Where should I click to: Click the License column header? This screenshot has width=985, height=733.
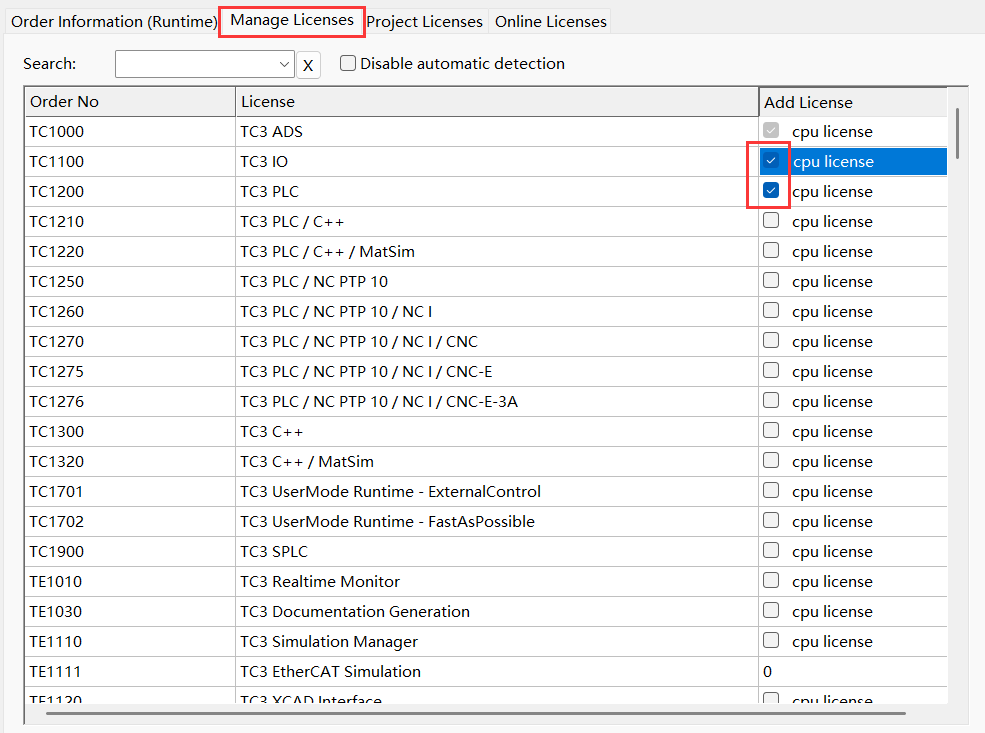[x=497, y=102]
